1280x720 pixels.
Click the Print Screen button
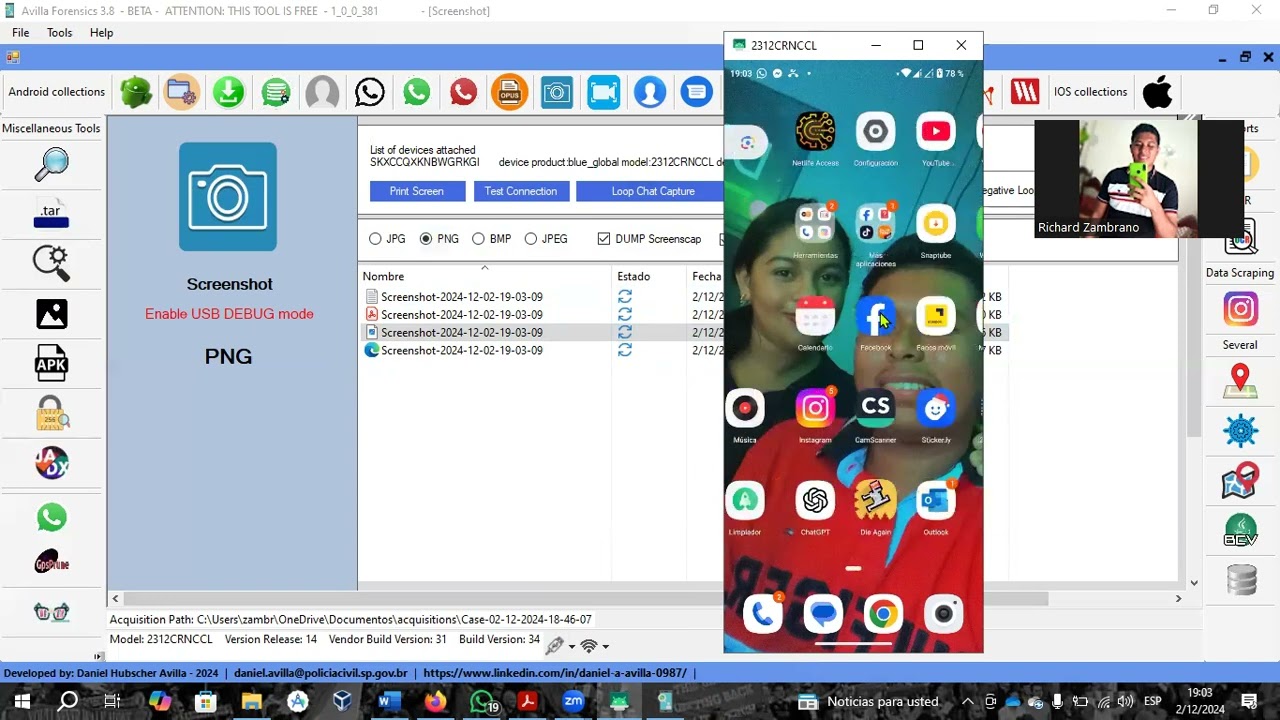(417, 191)
